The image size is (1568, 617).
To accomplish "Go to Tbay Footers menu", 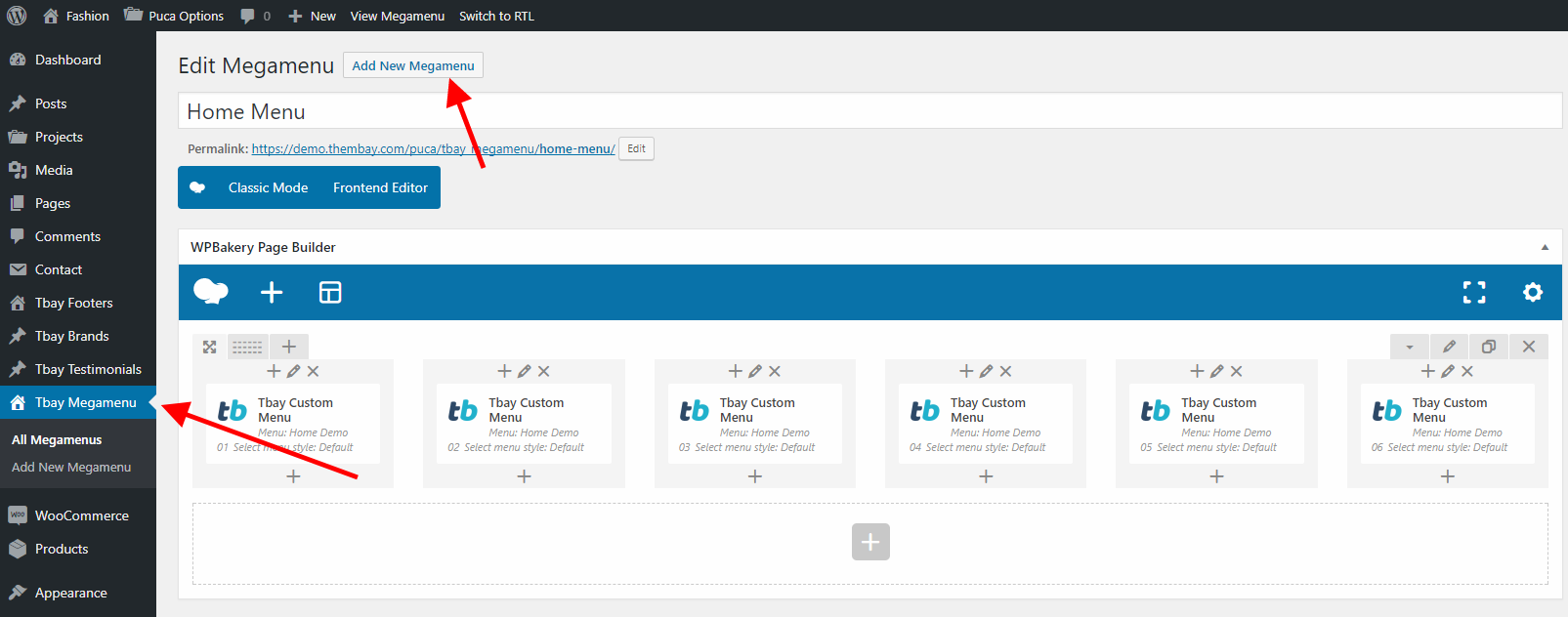I will pyautogui.click(x=73, y=303).
